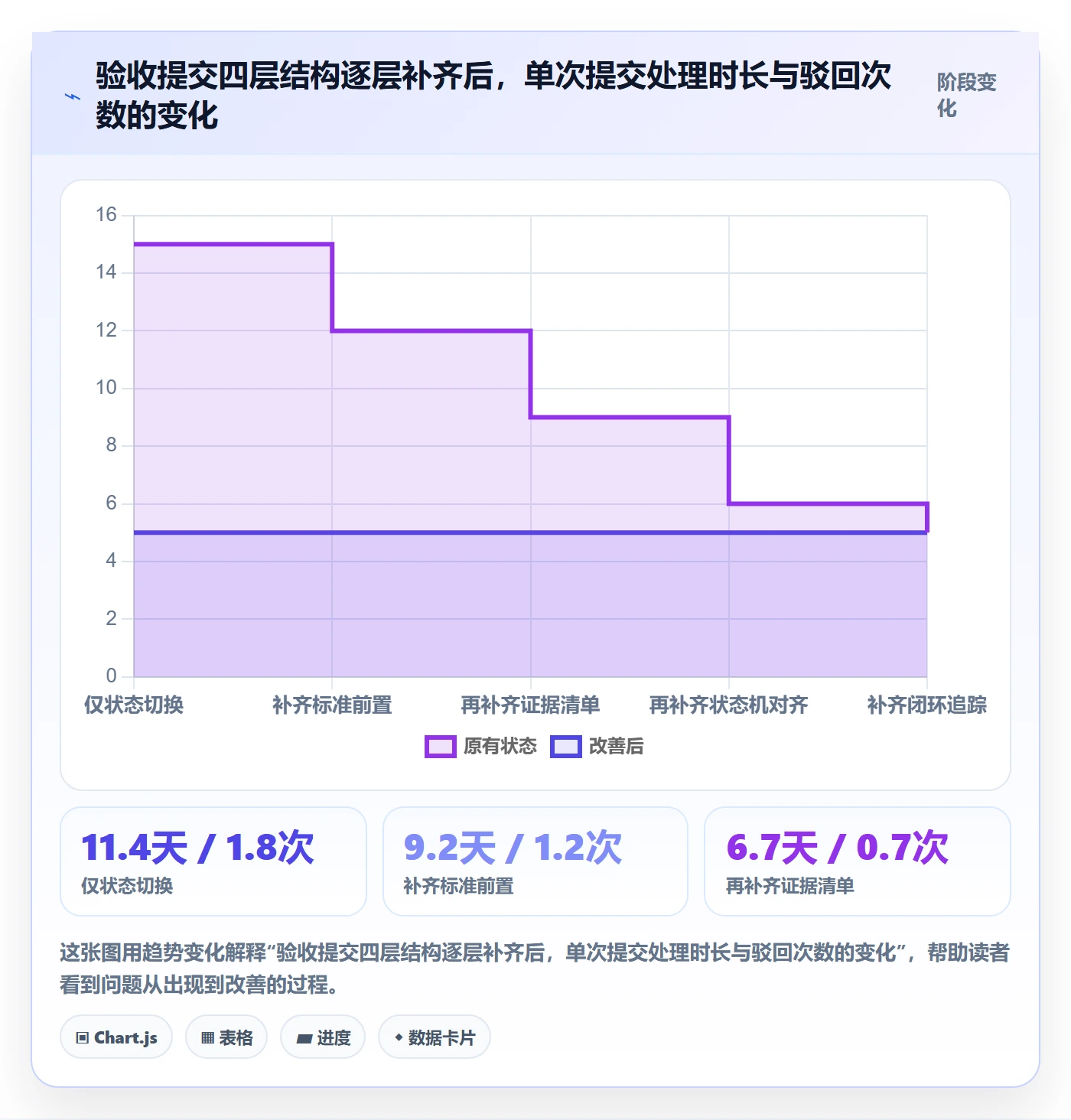Click the 再补齐证据清单 caption in the third stat card
Viewport: 1071px width, 1120px height.
tap(790, 886)
